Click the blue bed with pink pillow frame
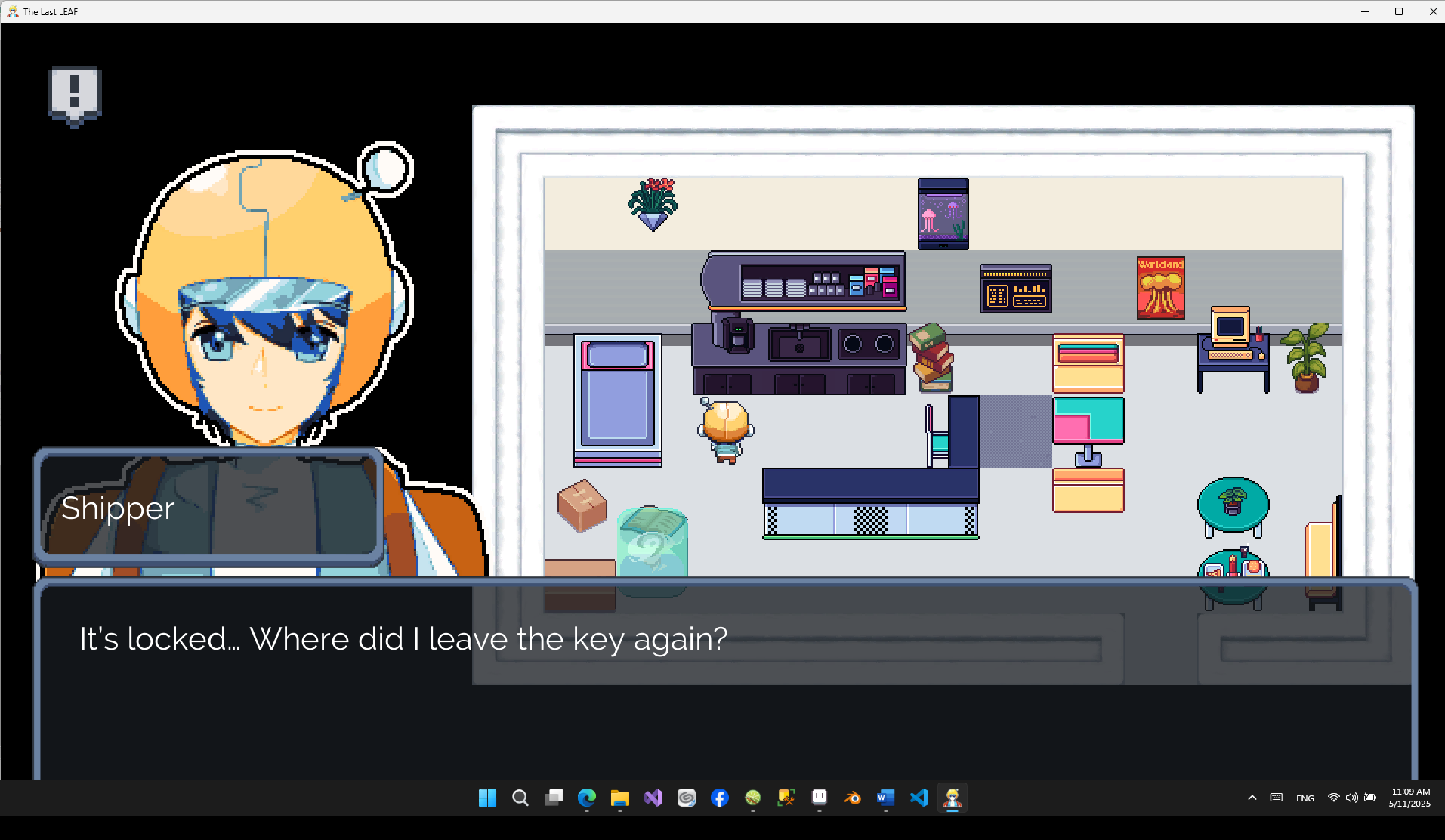1445x840 pixels. [618, 400]
